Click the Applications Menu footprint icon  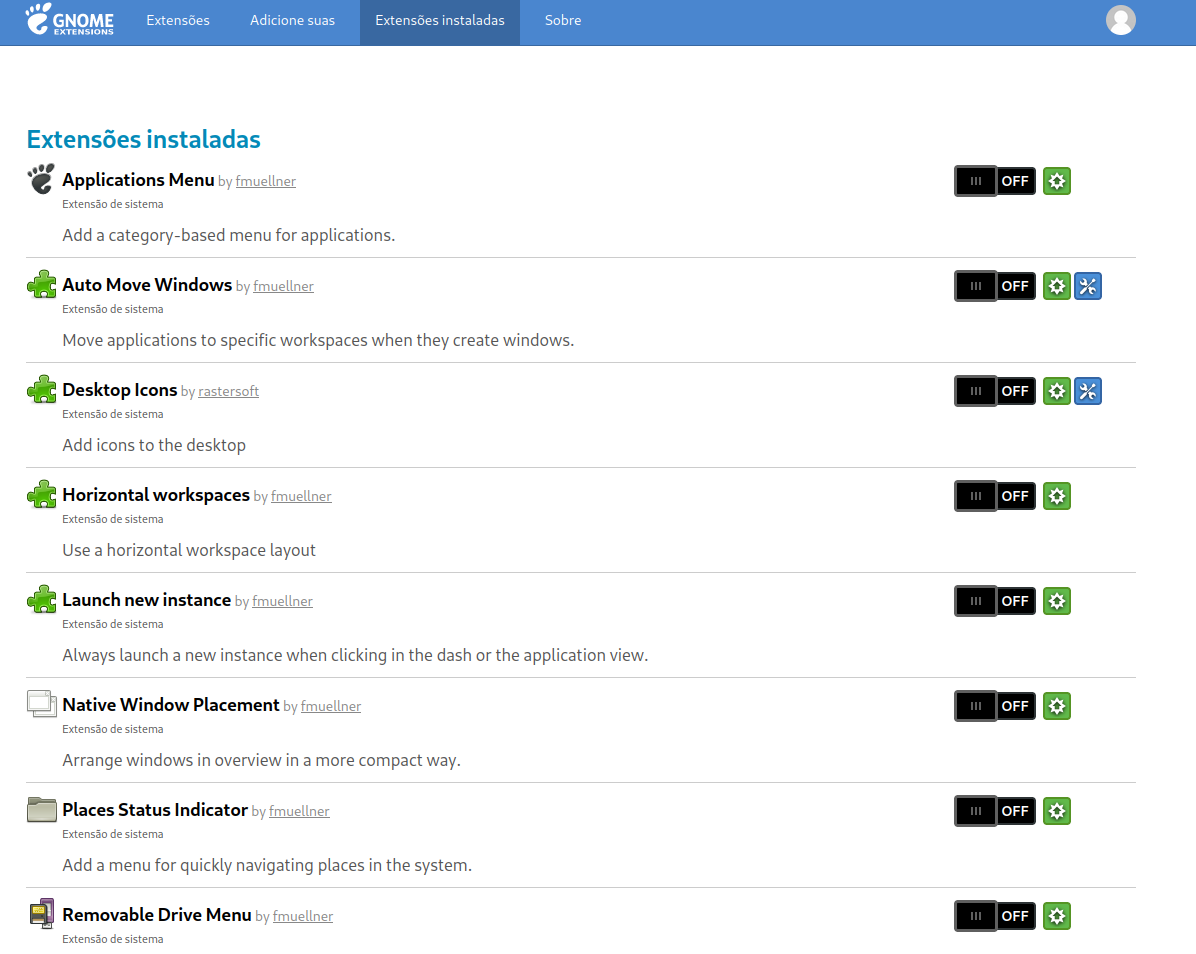point(41,179)
